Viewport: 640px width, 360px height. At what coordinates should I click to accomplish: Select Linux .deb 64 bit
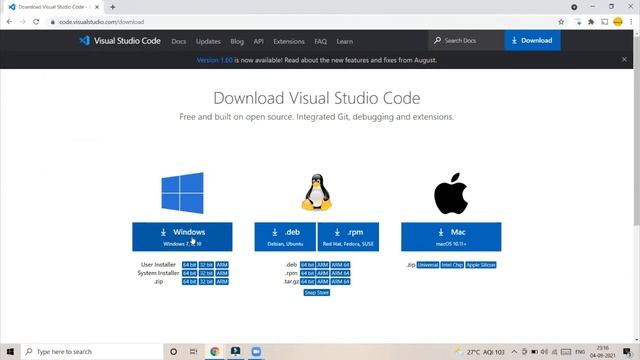point(307,265)
